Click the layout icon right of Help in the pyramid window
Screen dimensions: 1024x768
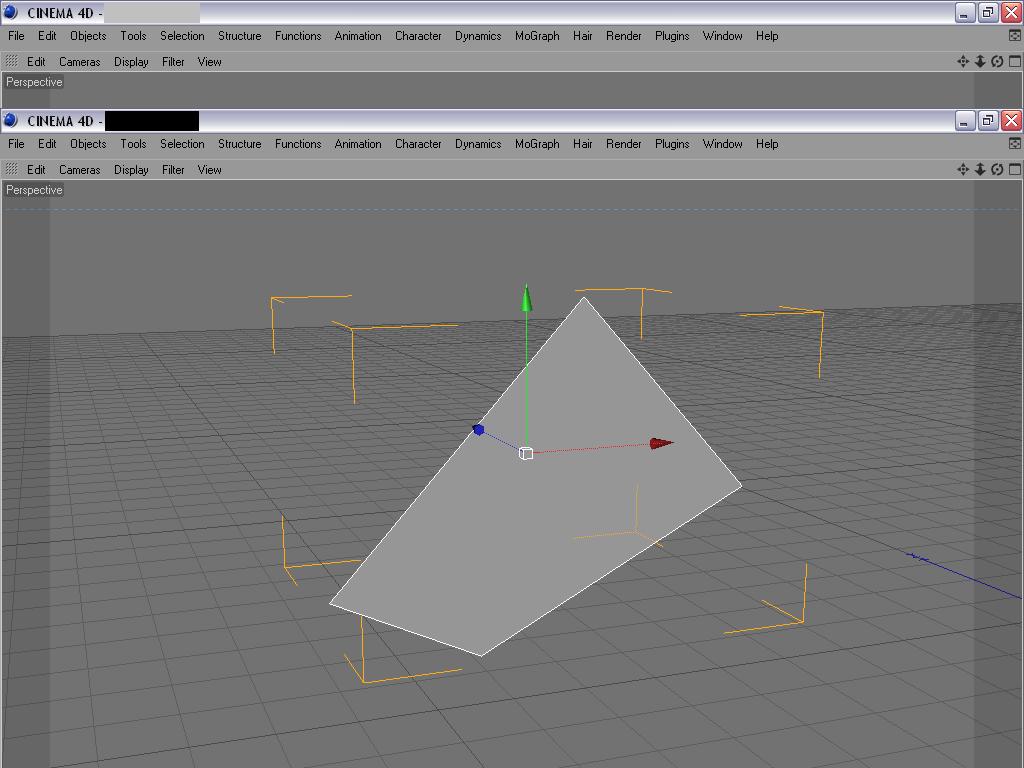[1015, 144]
